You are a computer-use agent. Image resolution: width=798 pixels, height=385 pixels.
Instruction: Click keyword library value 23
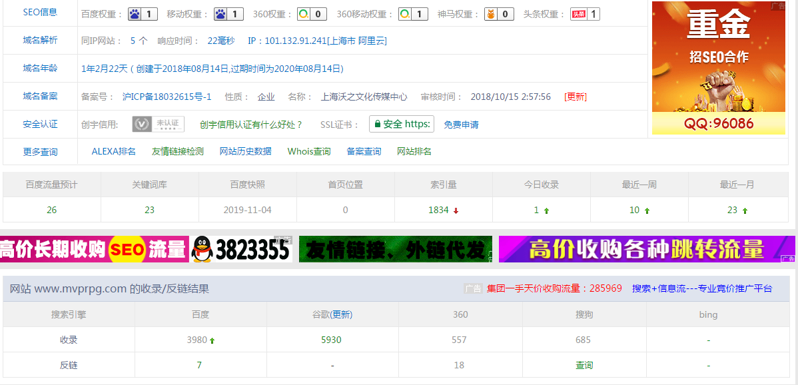coord(149,210)
